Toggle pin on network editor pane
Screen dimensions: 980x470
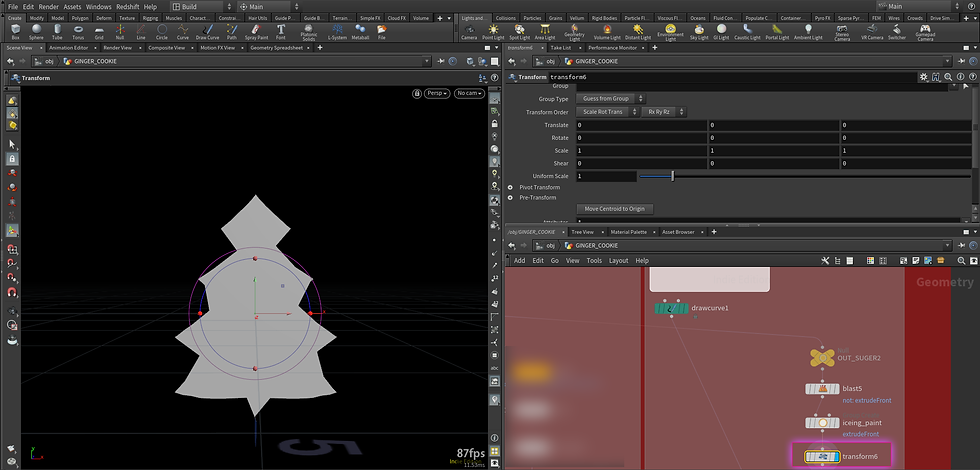(x=959, y=246)
